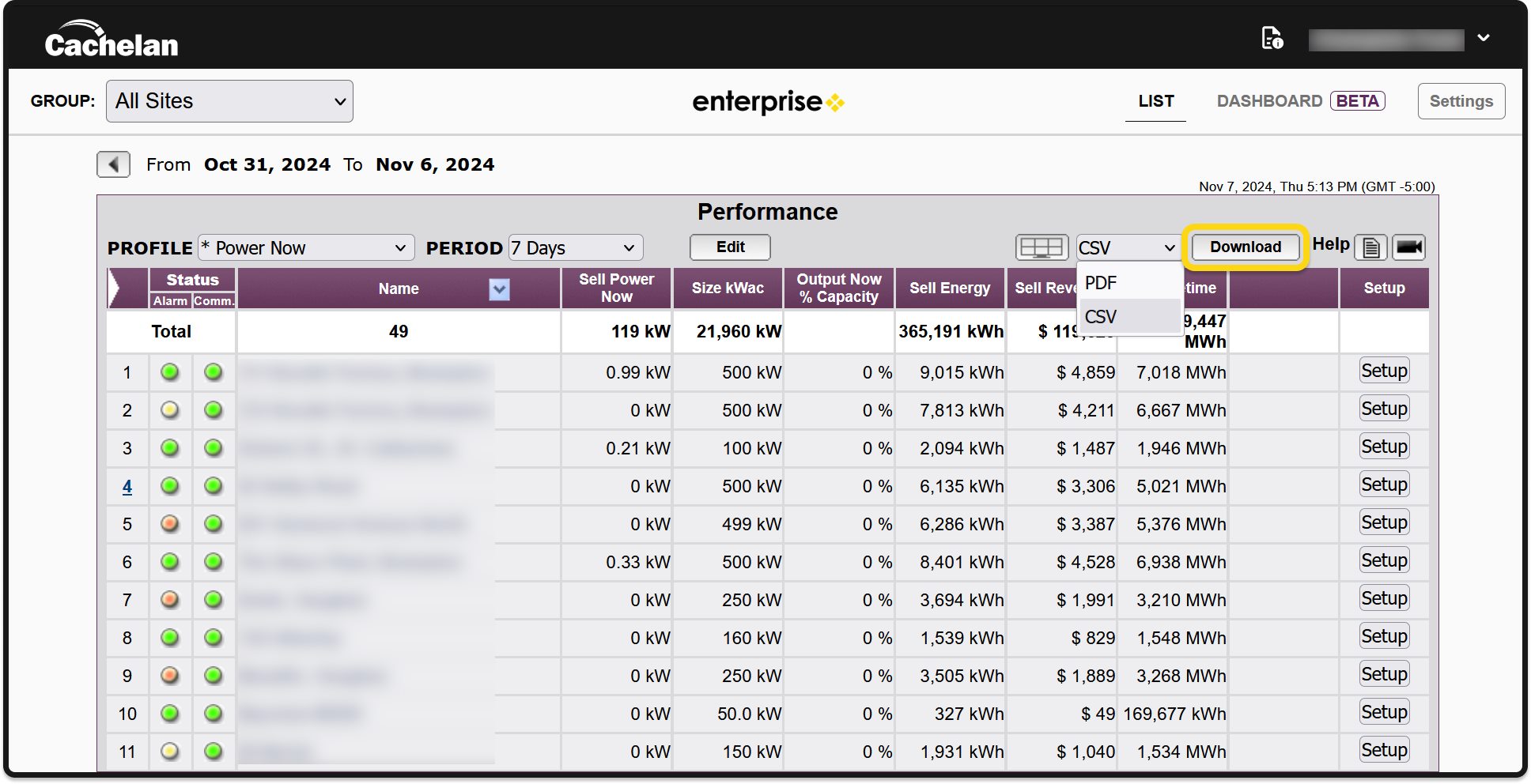Viewport: 1531px width, 784px height.
Task: Open site number 4 link
Action: tap(127, 487)
